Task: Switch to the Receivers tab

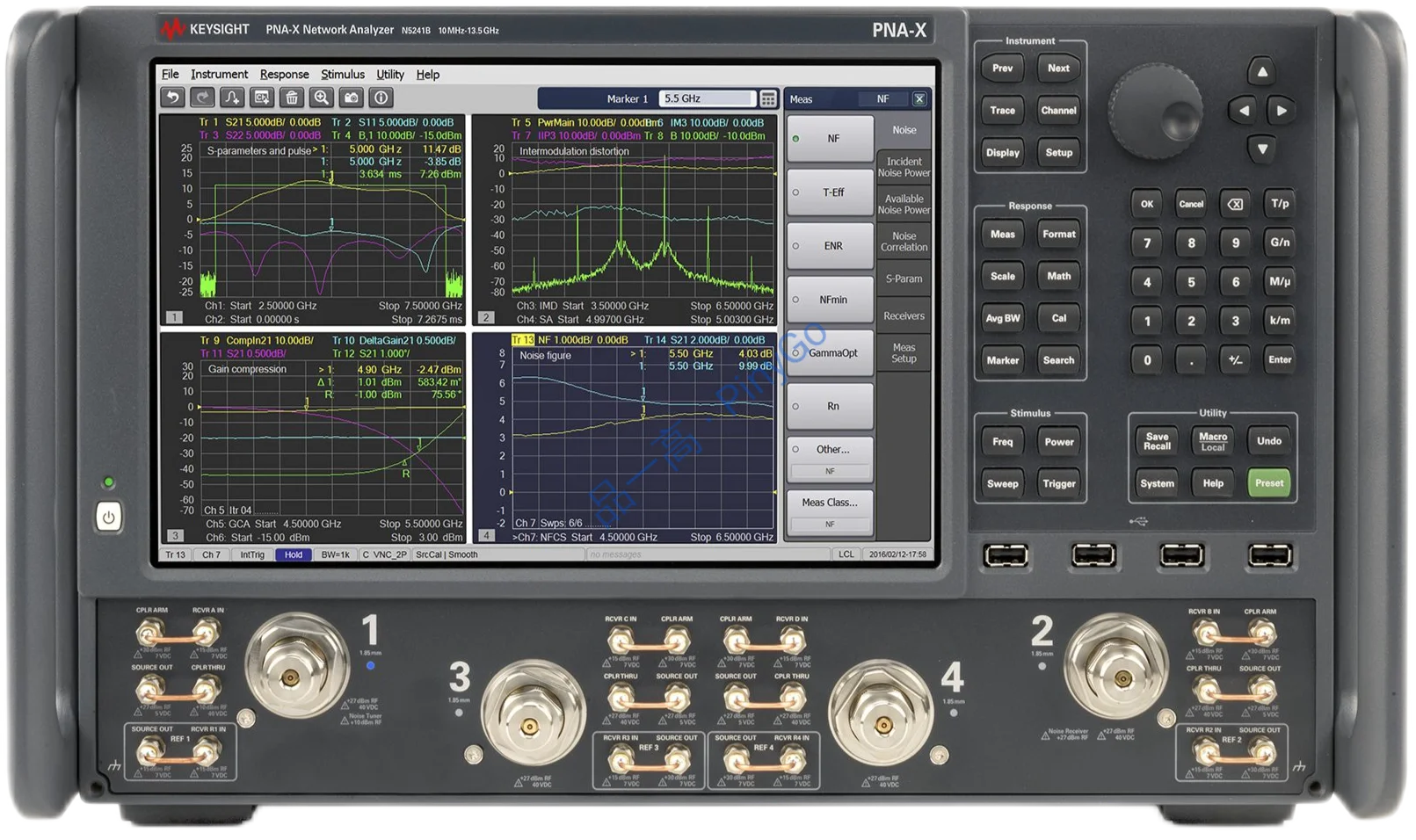Action: [x=904, y=316]
